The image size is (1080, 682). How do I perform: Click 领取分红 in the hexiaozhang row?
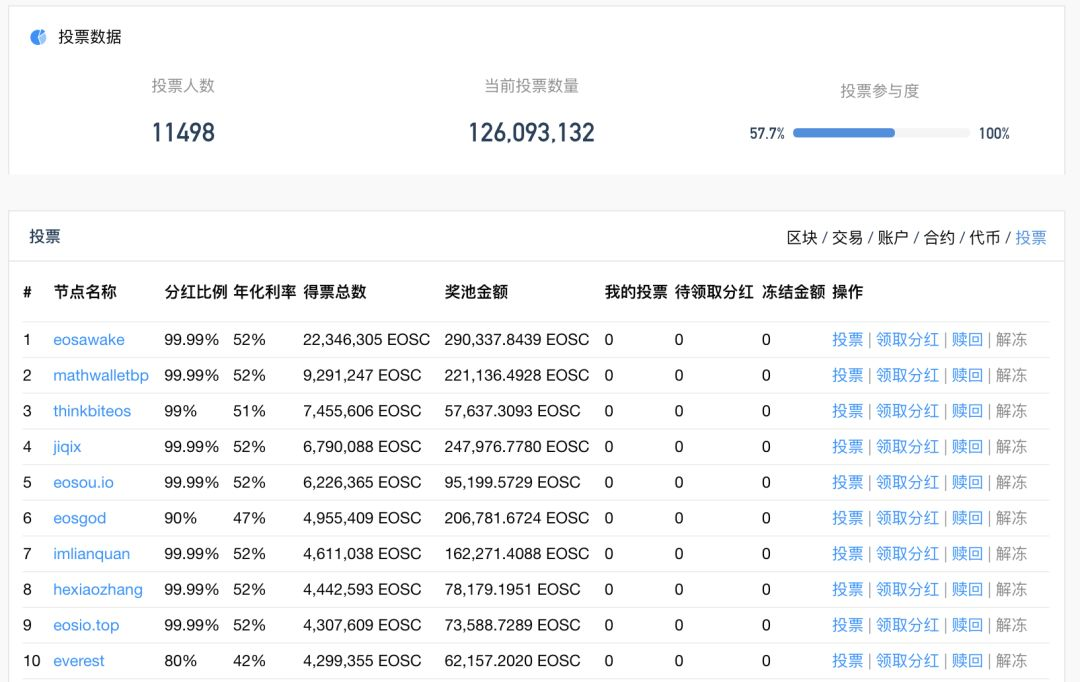(x=907, y=590)
